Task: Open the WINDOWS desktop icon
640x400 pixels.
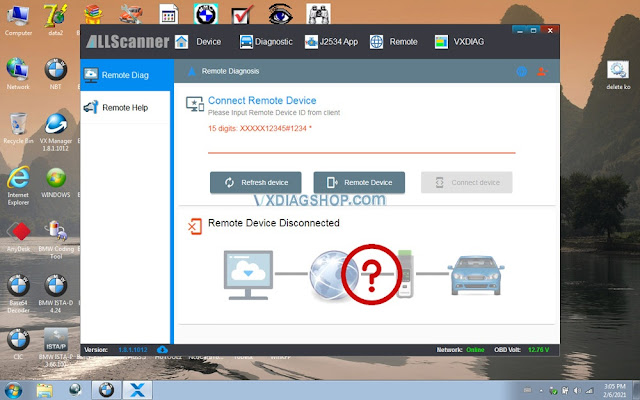Action: [56, 182]
